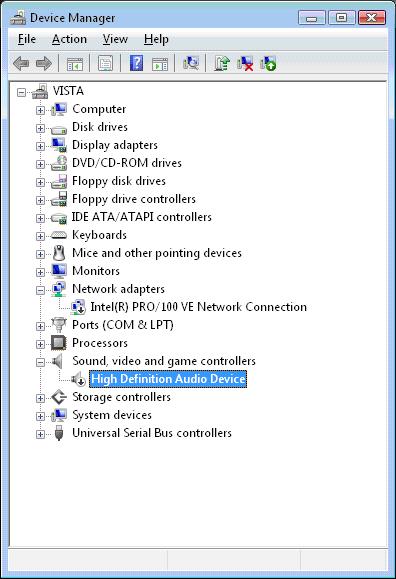Click the Enable device green arrow icon
This screenshot has height=579, width=396.
pos(268,64)
